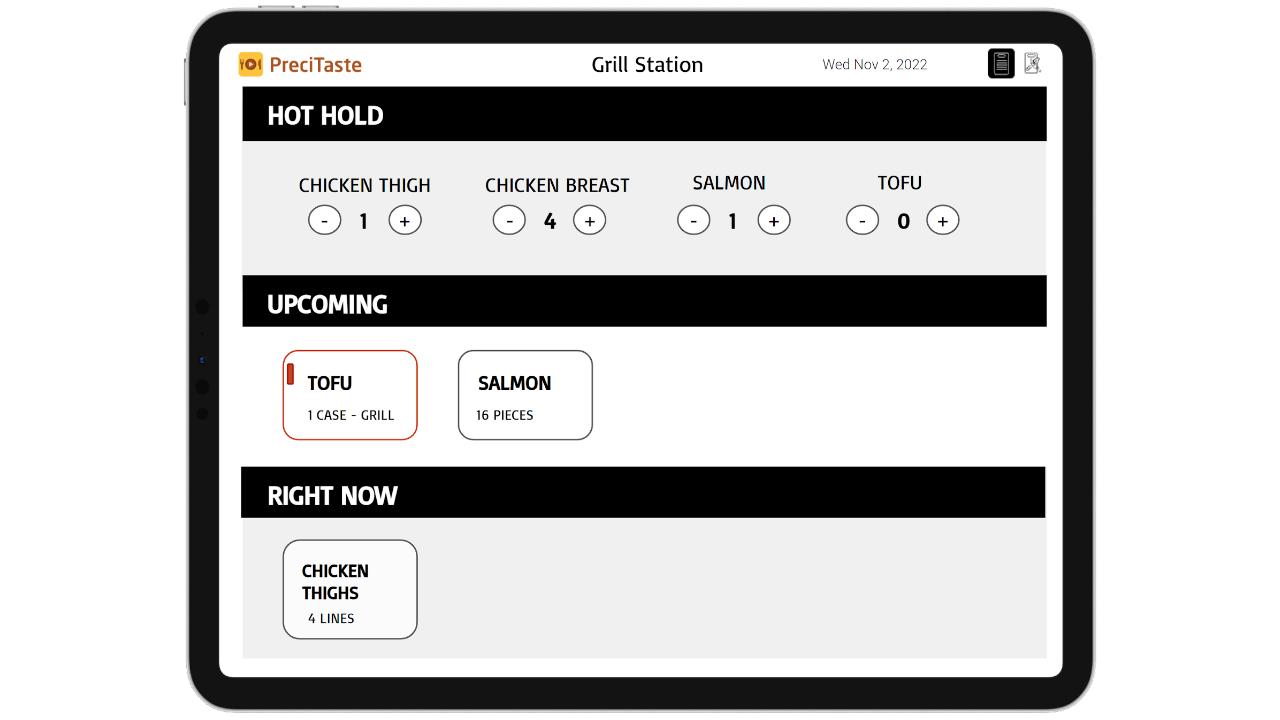The height and width of the screenshot is (720, 1280).
Task: Select the Salmon 16 pieces card
Action: pos(525,395)
